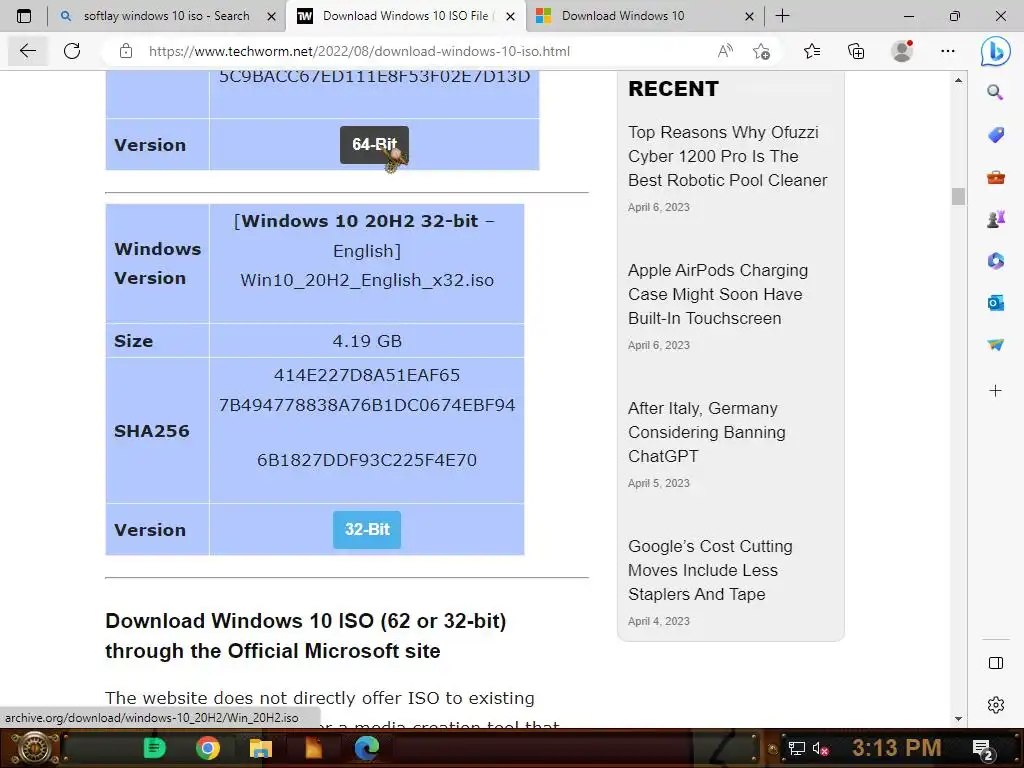Activate the Read aloud icon
The height and width of the screenshot is (768, 1024).
click(x=725, y=51)
